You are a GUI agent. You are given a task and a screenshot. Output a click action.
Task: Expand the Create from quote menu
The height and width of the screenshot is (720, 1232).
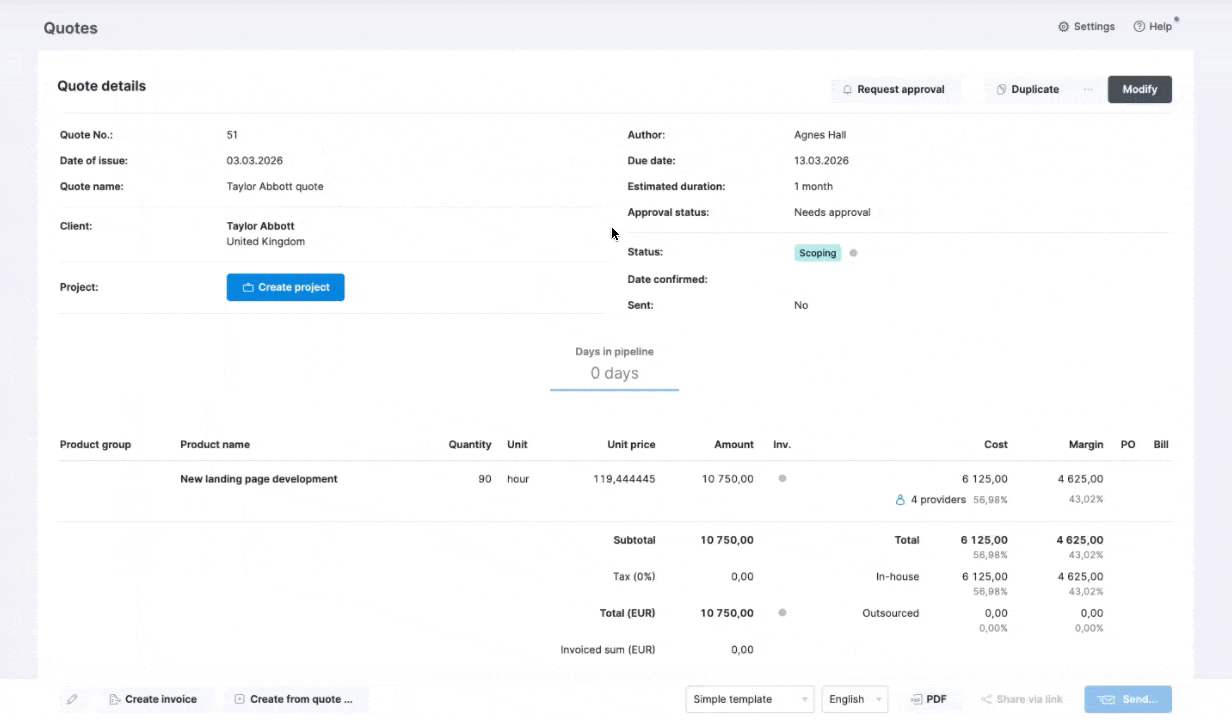(295, 699)
